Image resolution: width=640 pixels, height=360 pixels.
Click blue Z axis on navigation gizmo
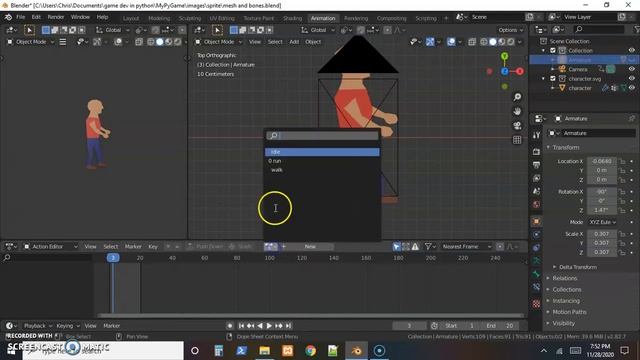[505, 71]
